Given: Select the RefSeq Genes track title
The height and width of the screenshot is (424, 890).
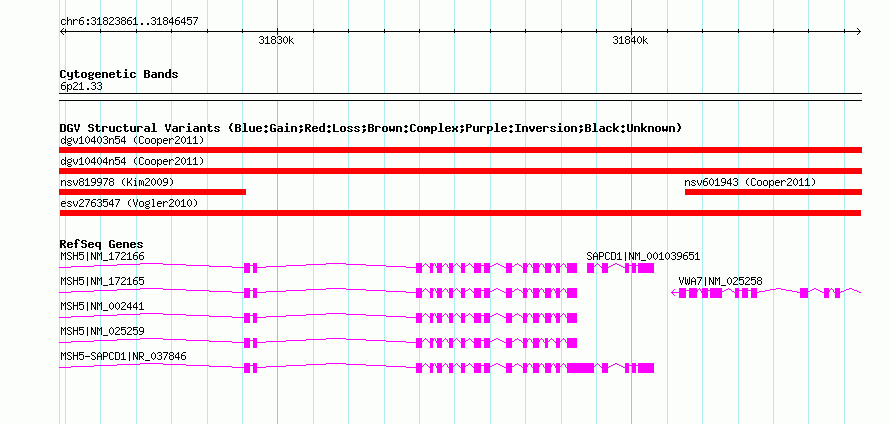Looking at the screenshot, I should tap(102, 244).
